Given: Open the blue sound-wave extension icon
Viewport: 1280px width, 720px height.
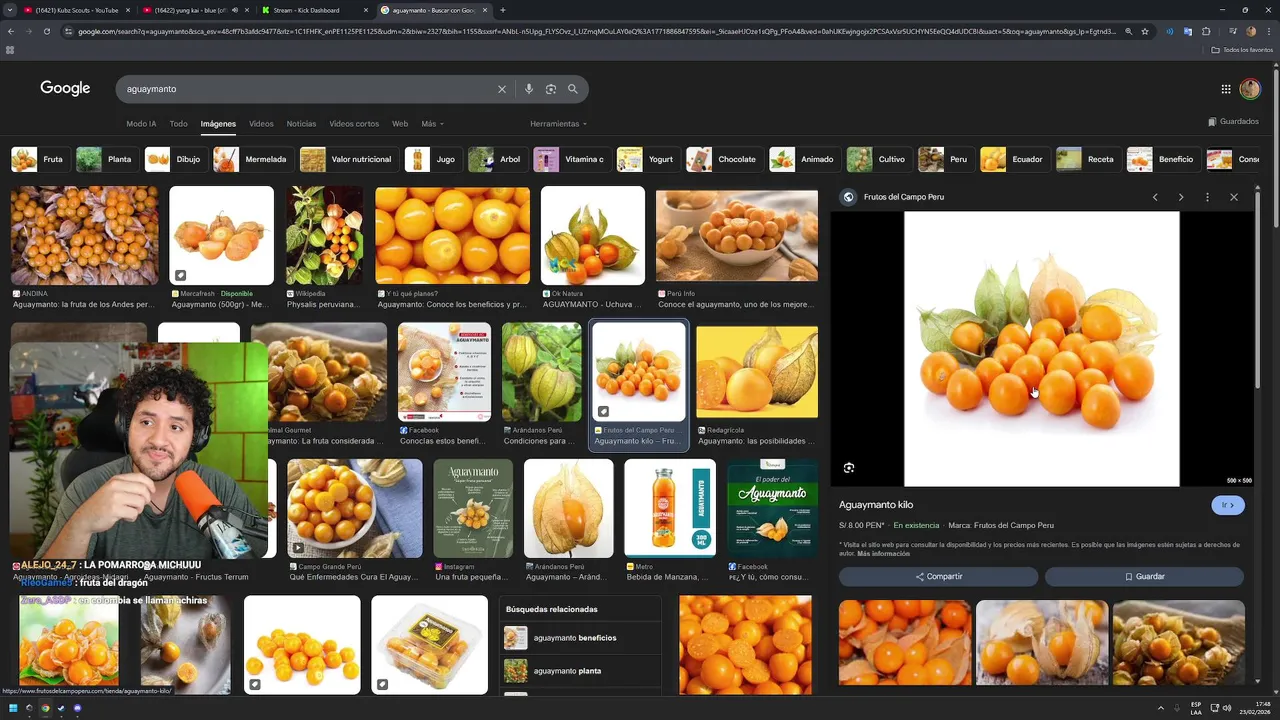Looking at the screenshot, I should [1170, 31].
